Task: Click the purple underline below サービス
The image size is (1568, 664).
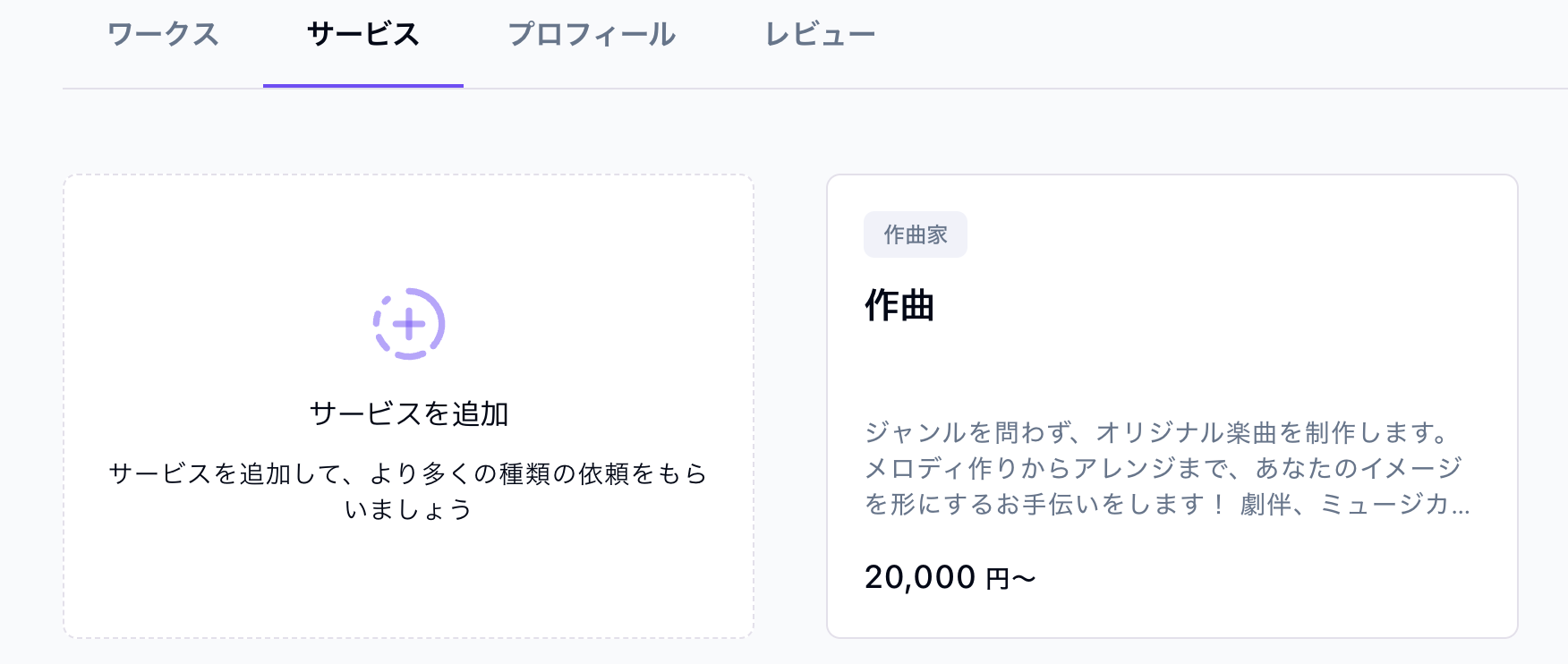Action: (362, 86)
